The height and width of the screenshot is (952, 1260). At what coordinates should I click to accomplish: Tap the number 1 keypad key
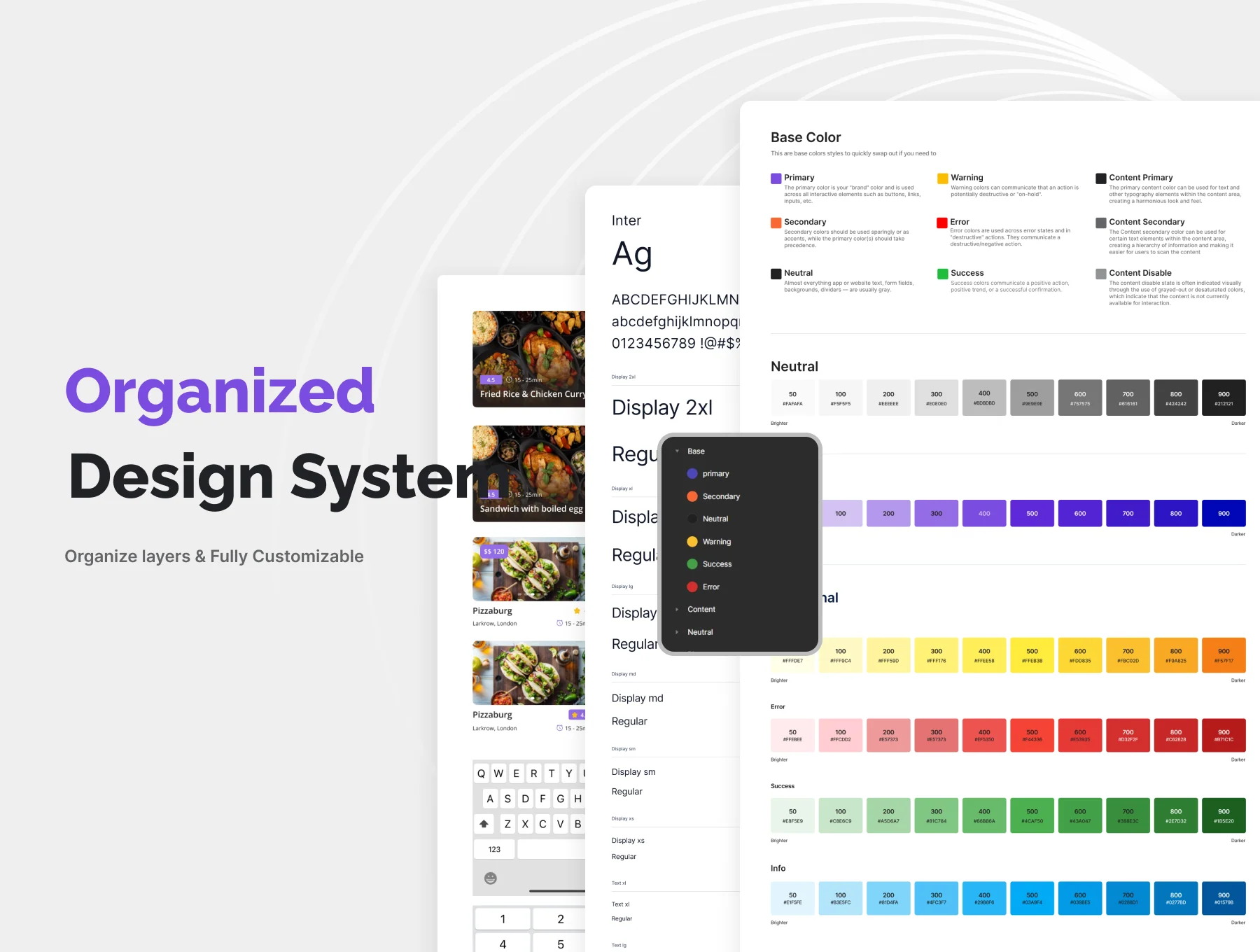(503, 919)
